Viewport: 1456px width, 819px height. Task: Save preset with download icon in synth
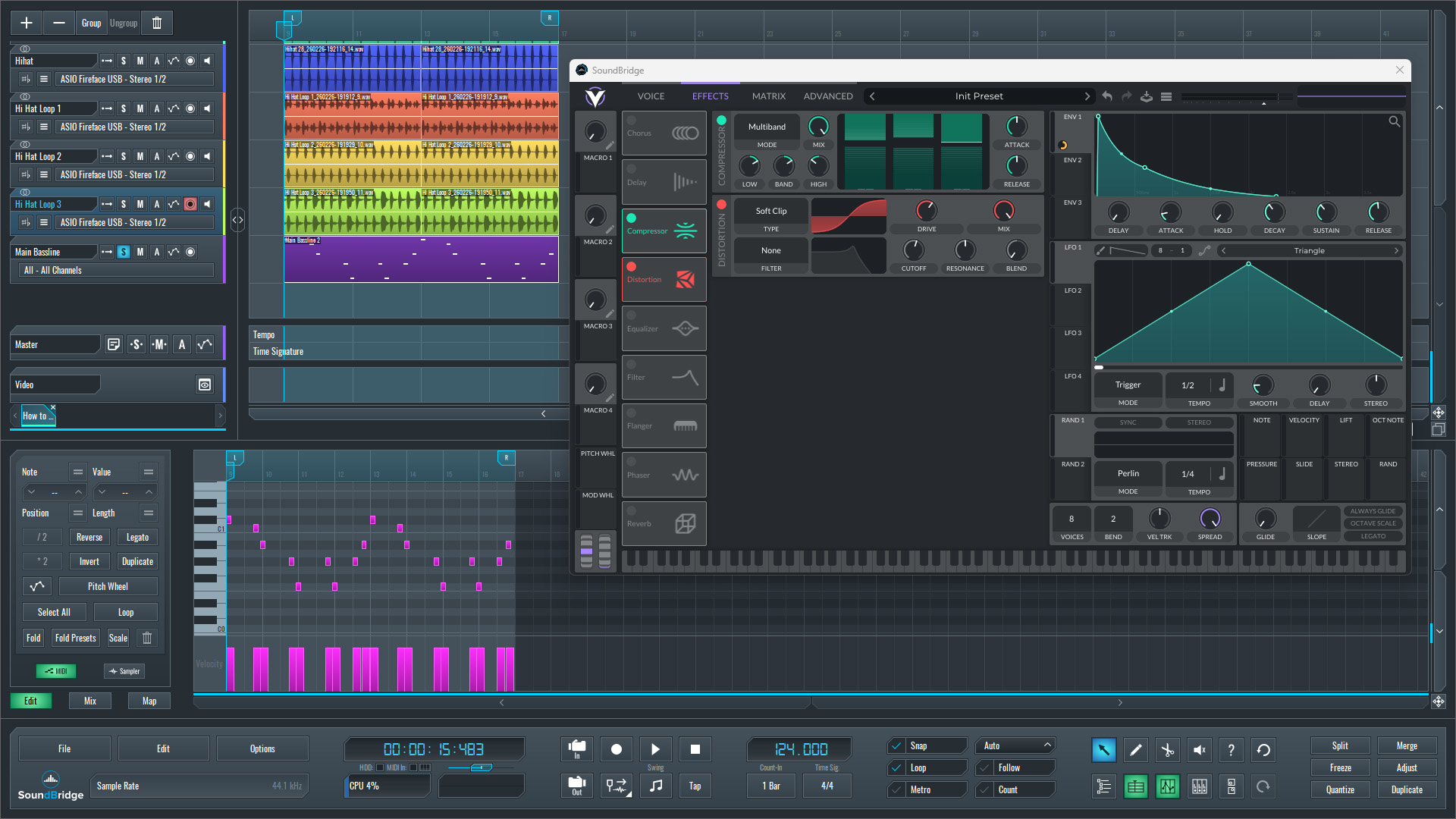[1147, 96]
